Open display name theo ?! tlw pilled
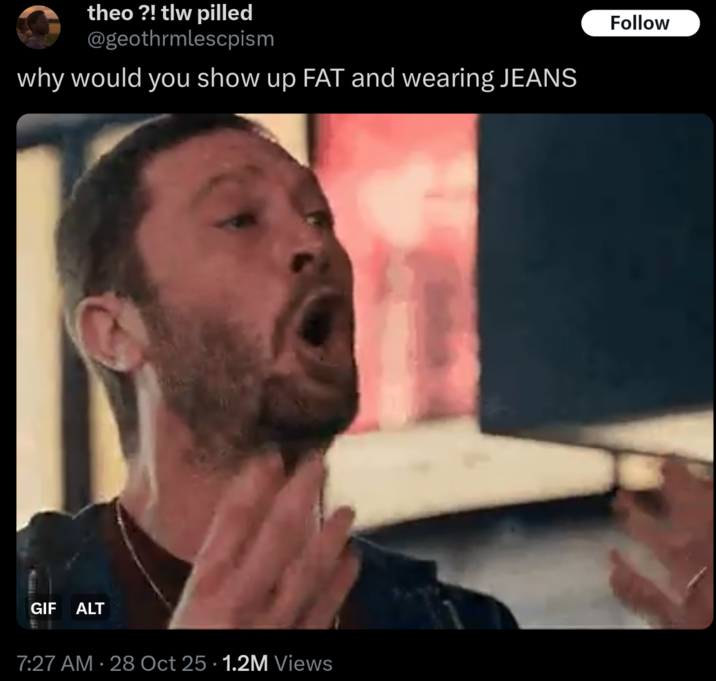 pos(170,13)
